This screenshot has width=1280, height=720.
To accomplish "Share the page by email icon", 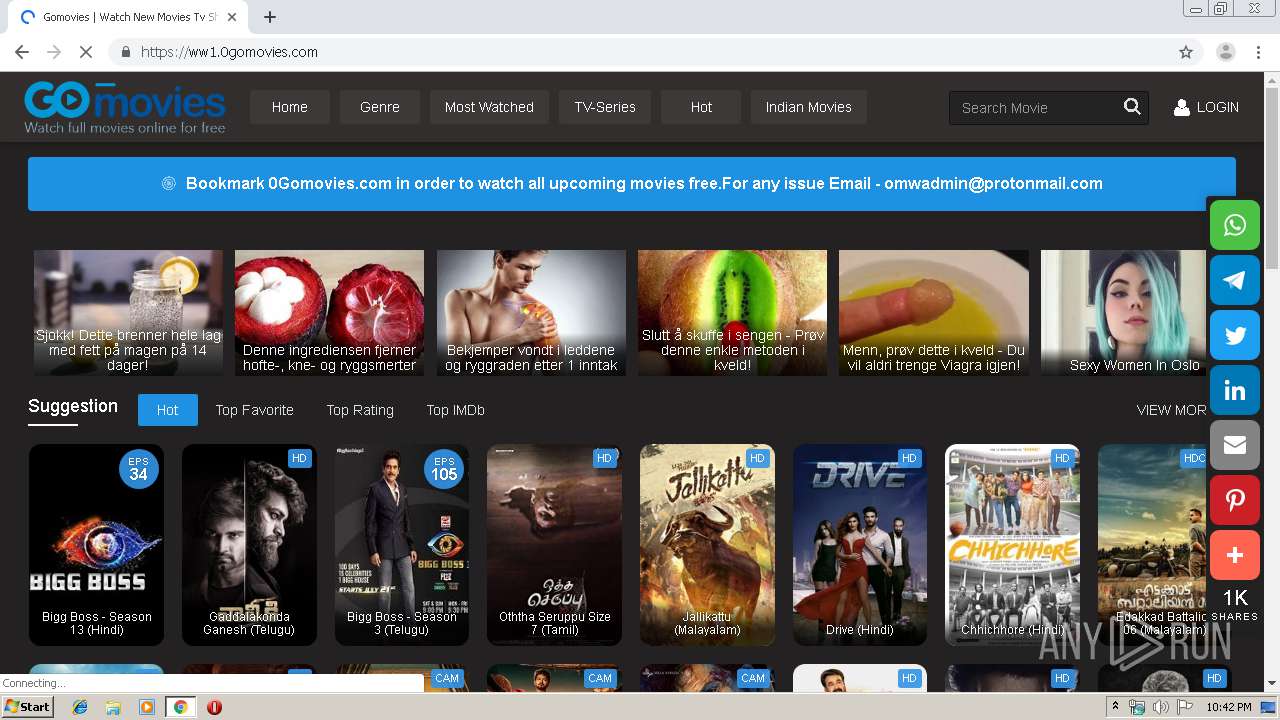I will [1235, 445].
